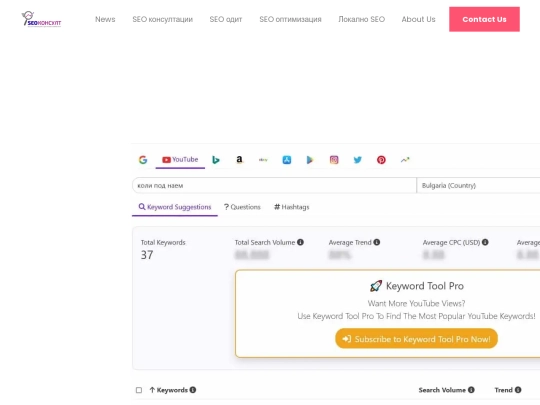This screenshot has height=405, width=540.
Task: Open the eBay keyword source icon
Action: point(263,160)
